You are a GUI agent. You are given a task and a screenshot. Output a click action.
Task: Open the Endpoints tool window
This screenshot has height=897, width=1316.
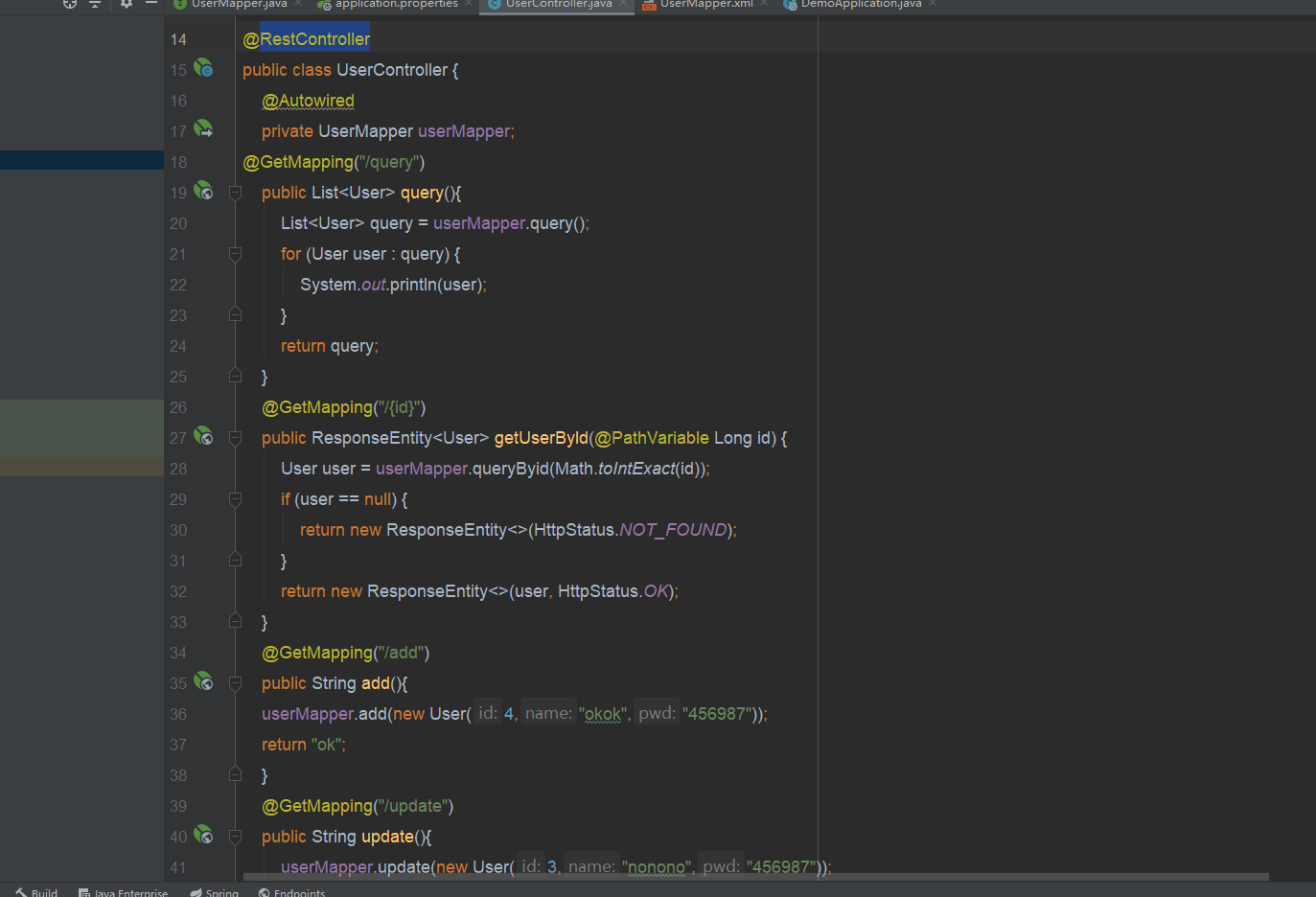tap(291, 892)
